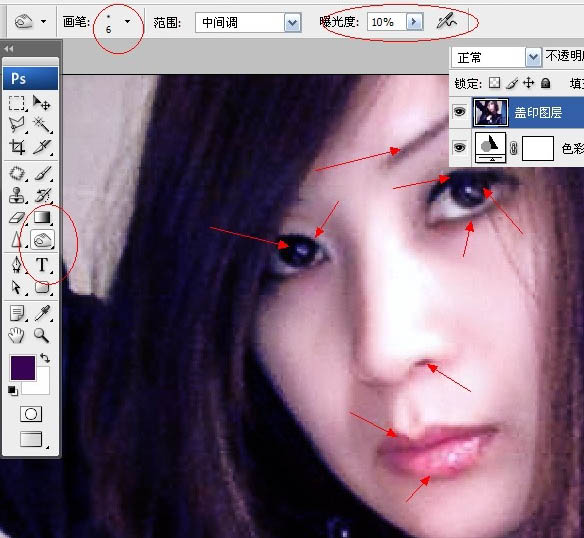Choose the Brush tool
Viewport: 584px width, 538px height.
tap(42, 173)
